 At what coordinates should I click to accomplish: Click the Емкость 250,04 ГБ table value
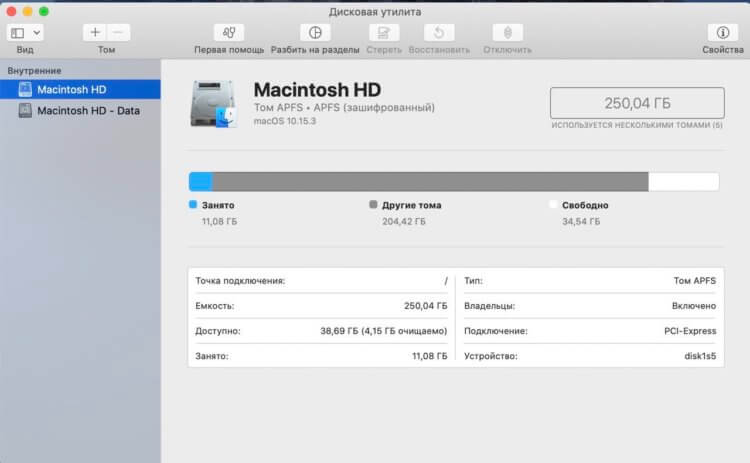[426, 306]
